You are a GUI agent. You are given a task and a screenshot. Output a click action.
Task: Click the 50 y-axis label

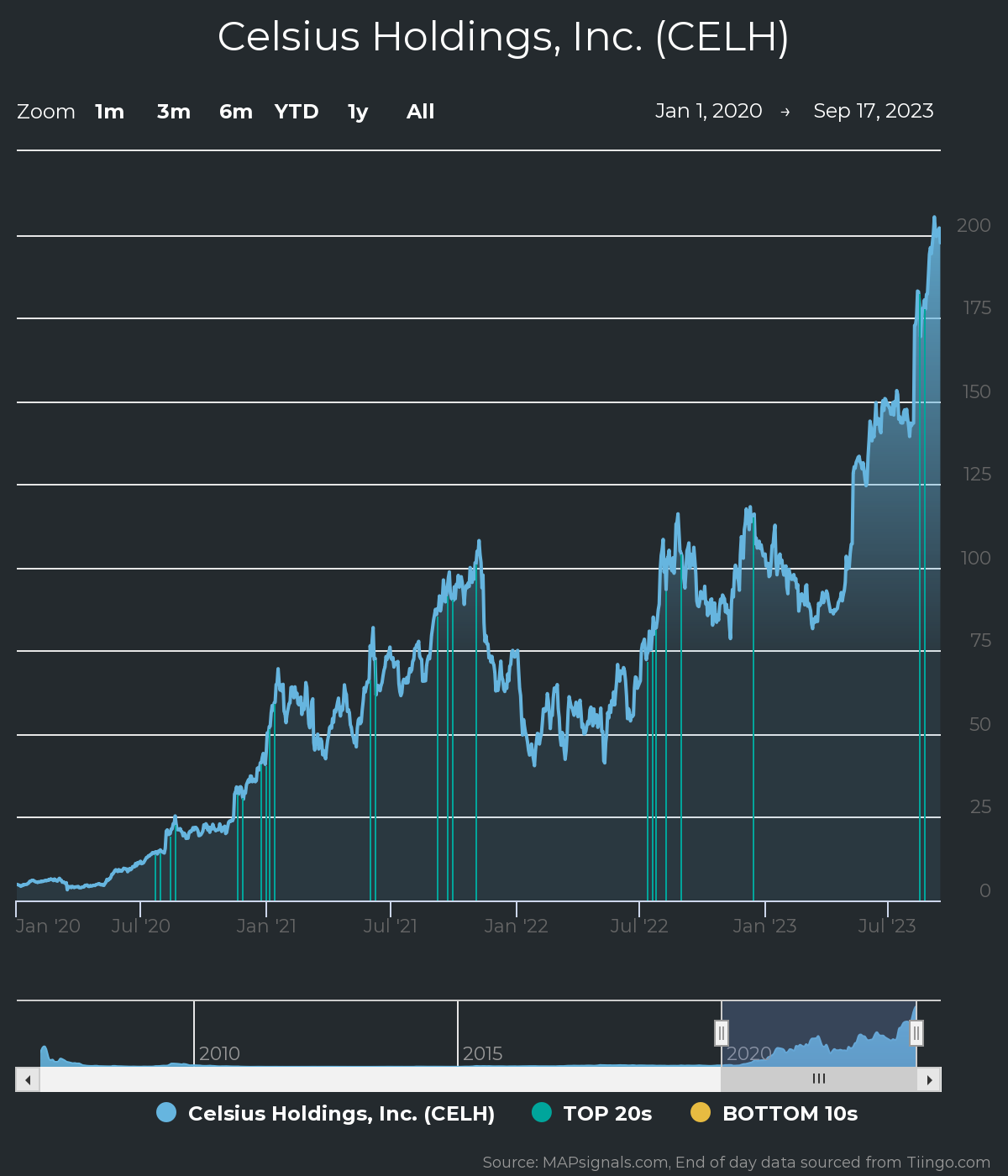tap(980, 724)
